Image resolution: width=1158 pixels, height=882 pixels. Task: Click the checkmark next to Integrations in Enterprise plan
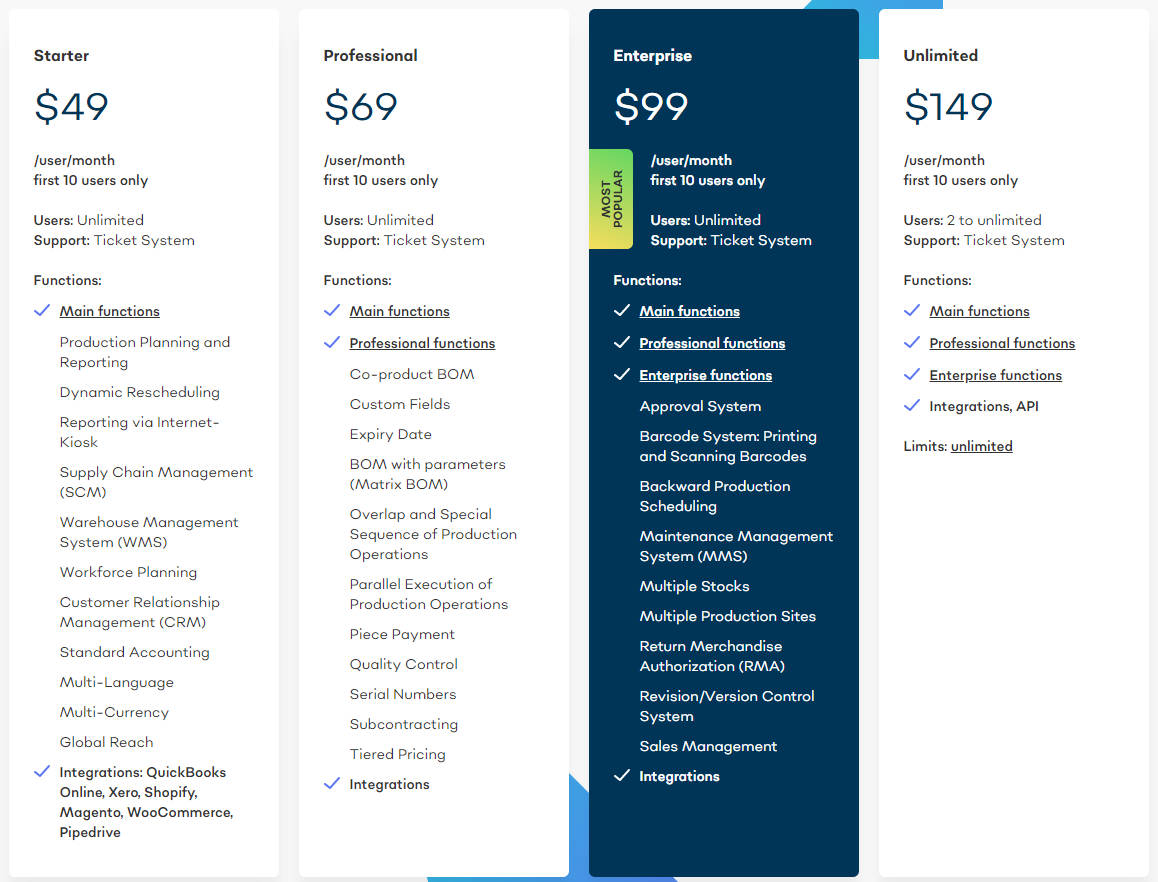621,776
